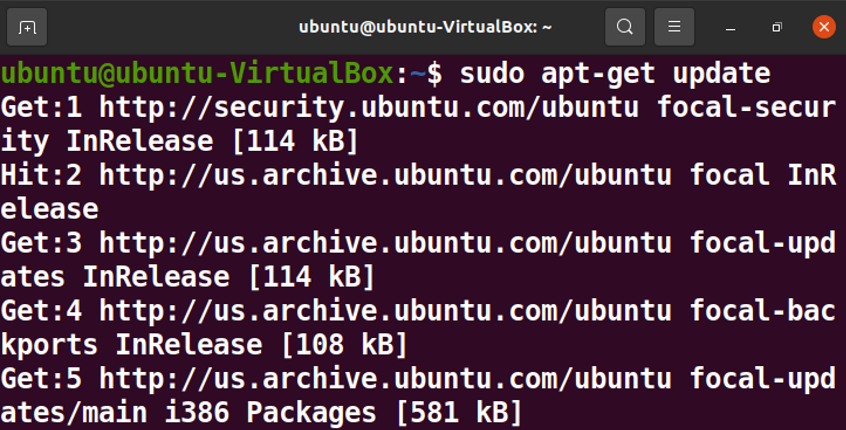Viewport: 846px width, 430px height.
Task: Click the archive URL on the Hit:2 line
Action: tap(385, 176)
